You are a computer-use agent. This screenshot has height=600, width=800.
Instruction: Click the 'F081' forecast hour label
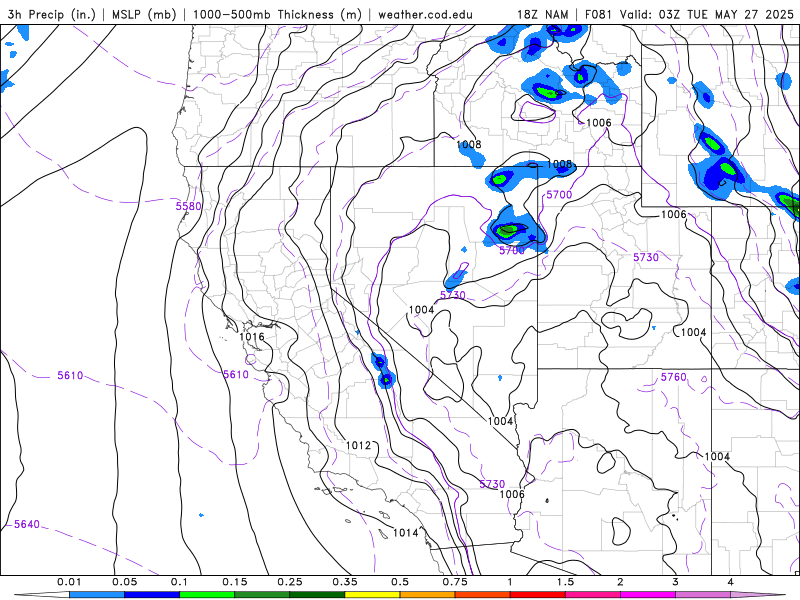[600, 14]
